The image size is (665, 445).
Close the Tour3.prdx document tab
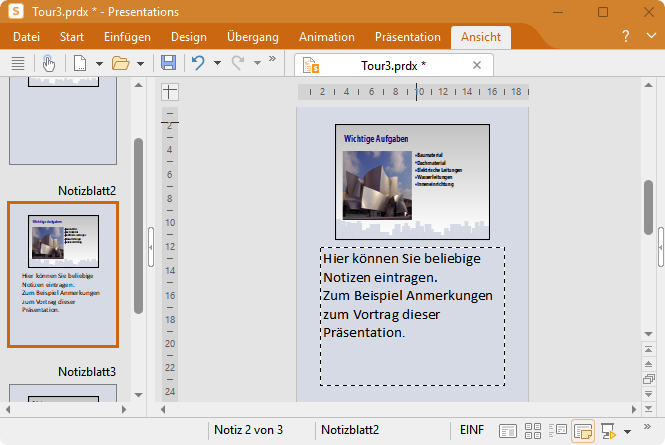click(x=477, y=66)
